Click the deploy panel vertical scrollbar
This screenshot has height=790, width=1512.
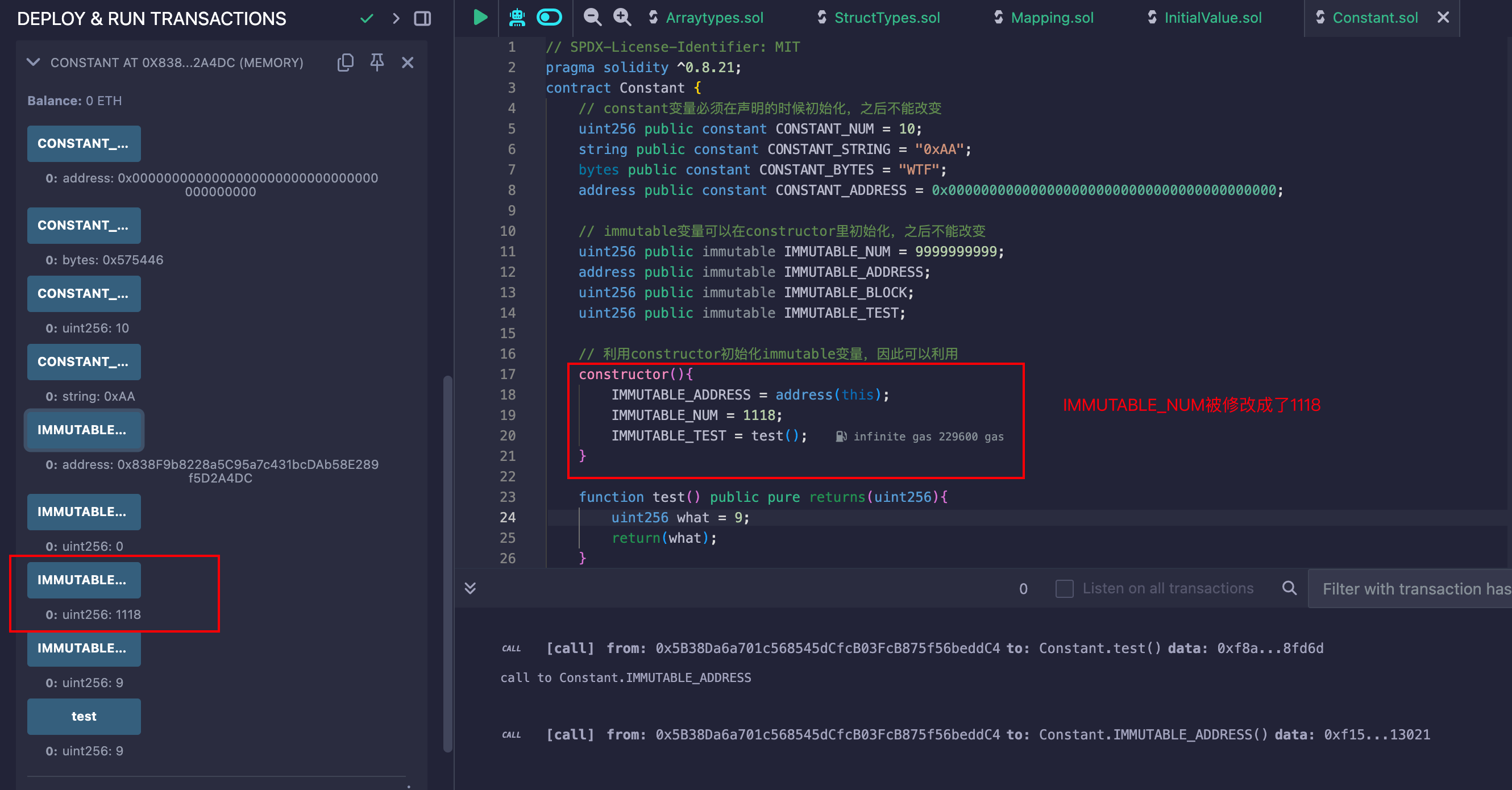coord(448,563)
